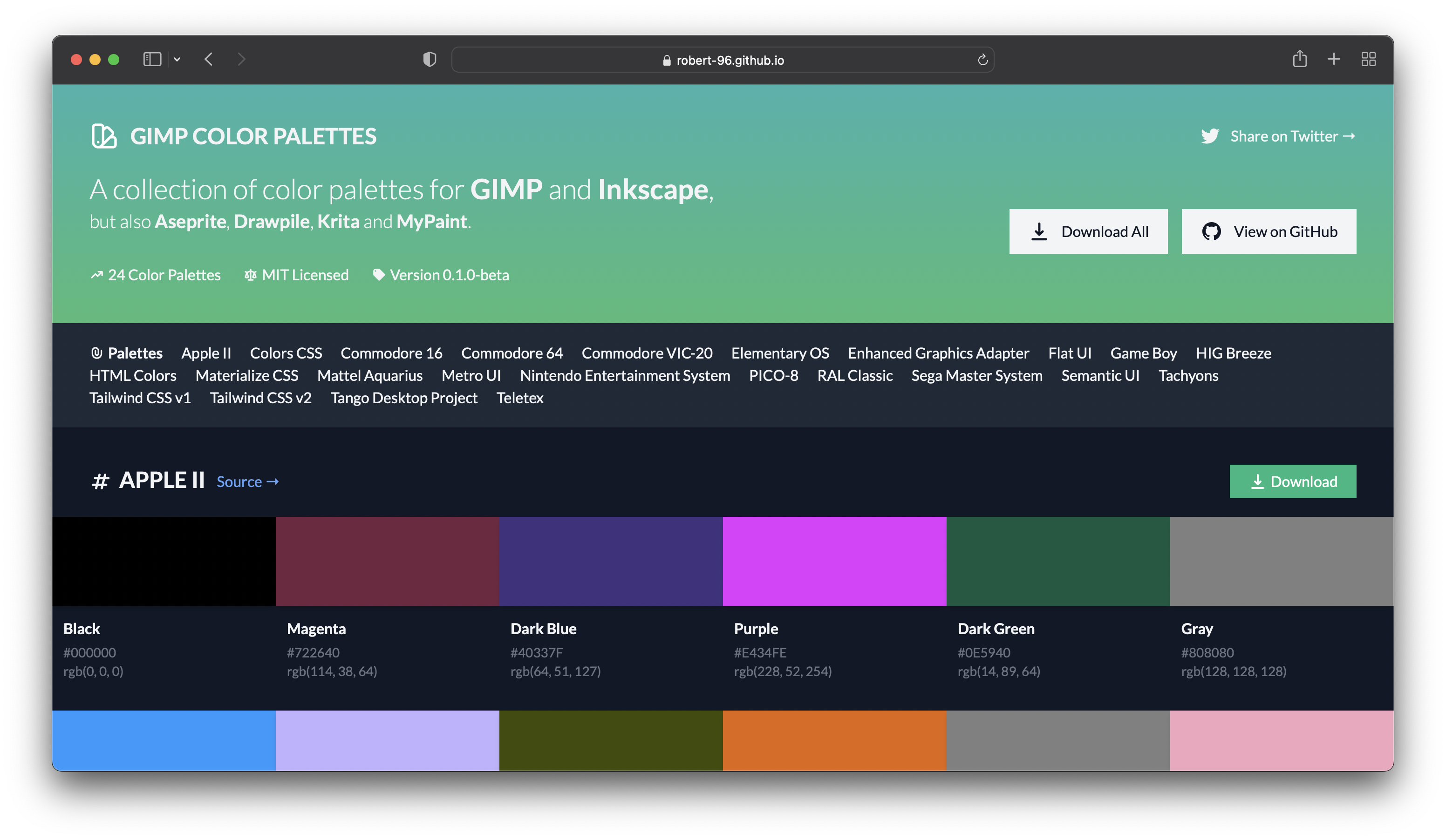The height and width of the screenshot is (840, 1446).
Task: Click the privacy shield icon
Action: pyautogui.click(x=429, y=59)
